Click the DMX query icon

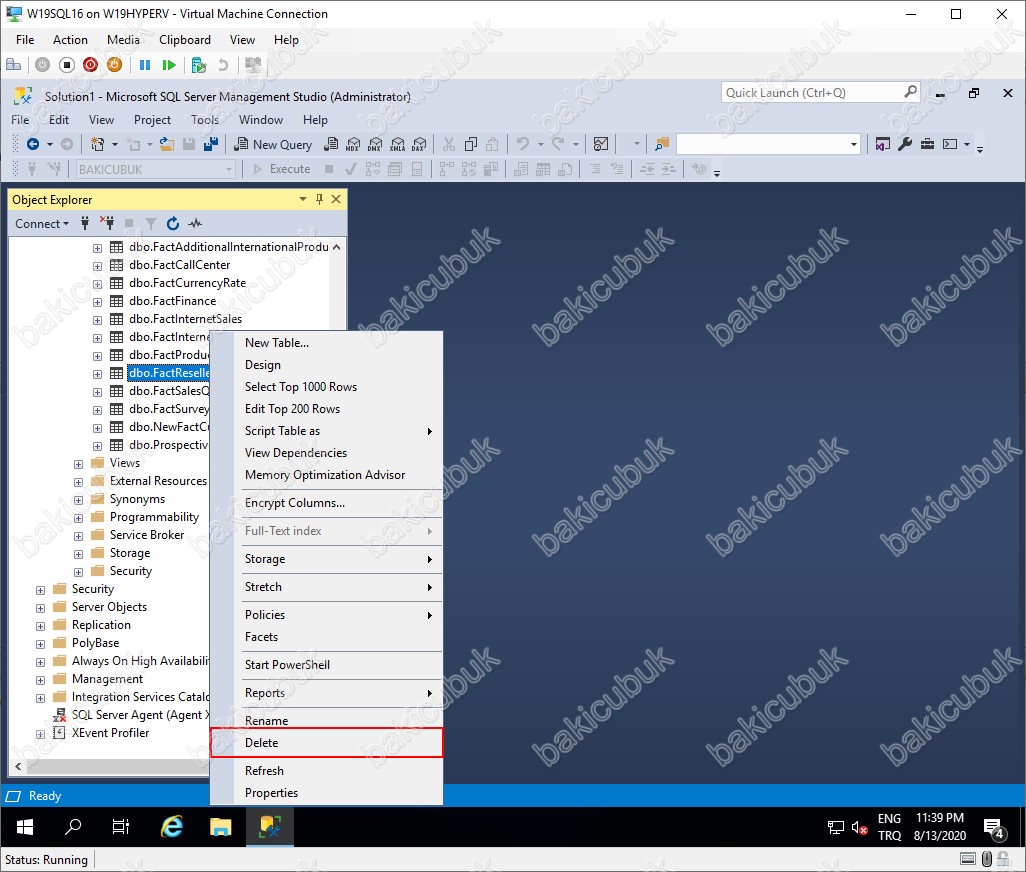coord(375,144)
